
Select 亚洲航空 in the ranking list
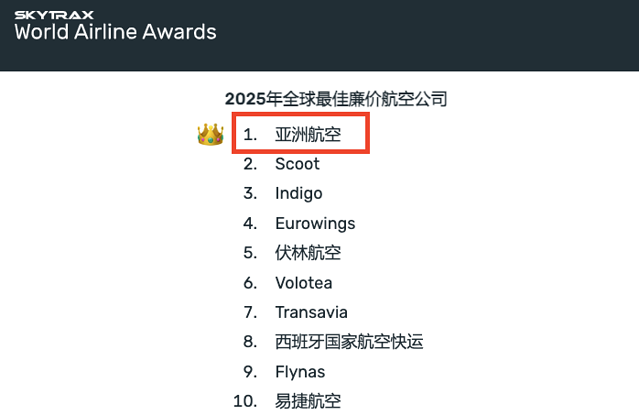pyautogui.click(x=308, y=134)
